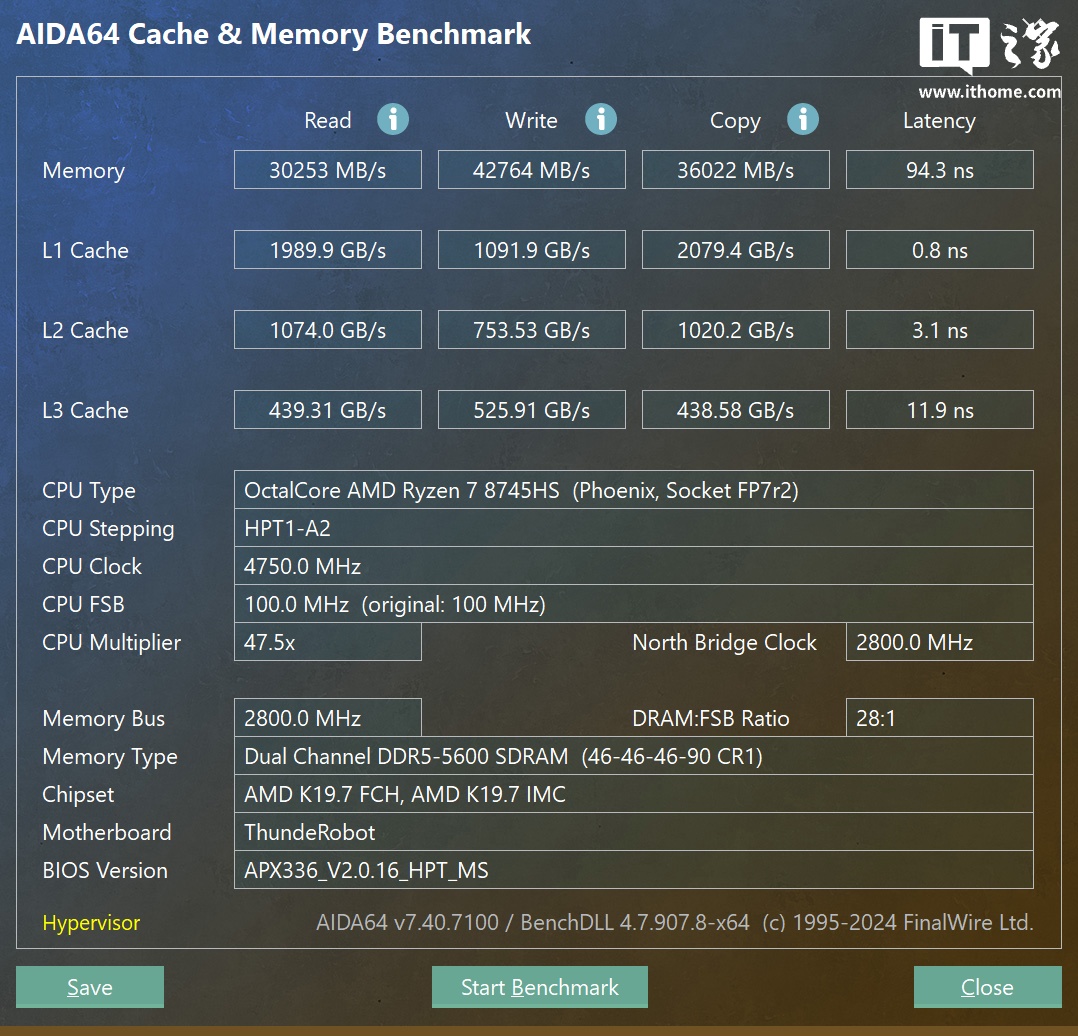Click the North Bridge Clock value
Viewport: 1078px width, 1036px height.
(940, 642)
